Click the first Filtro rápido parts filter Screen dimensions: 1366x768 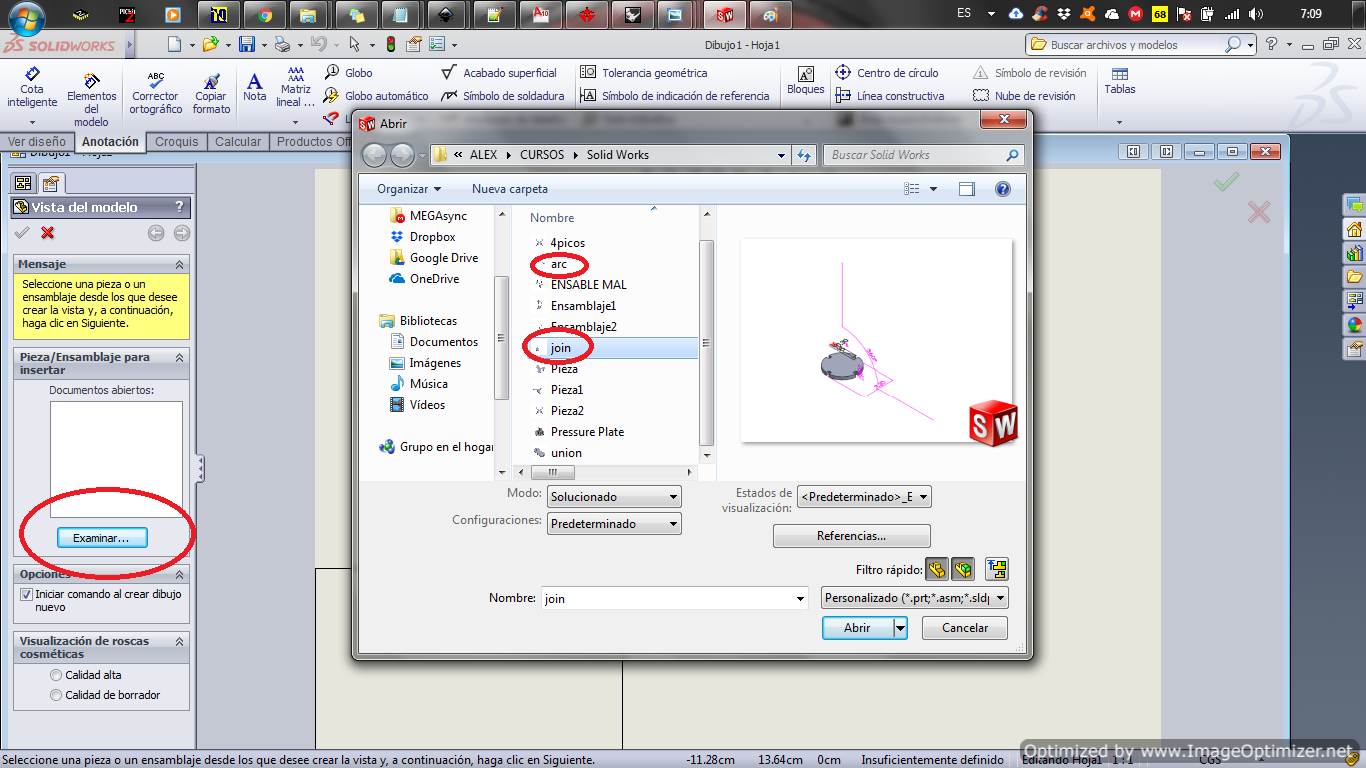coord(937,570)
